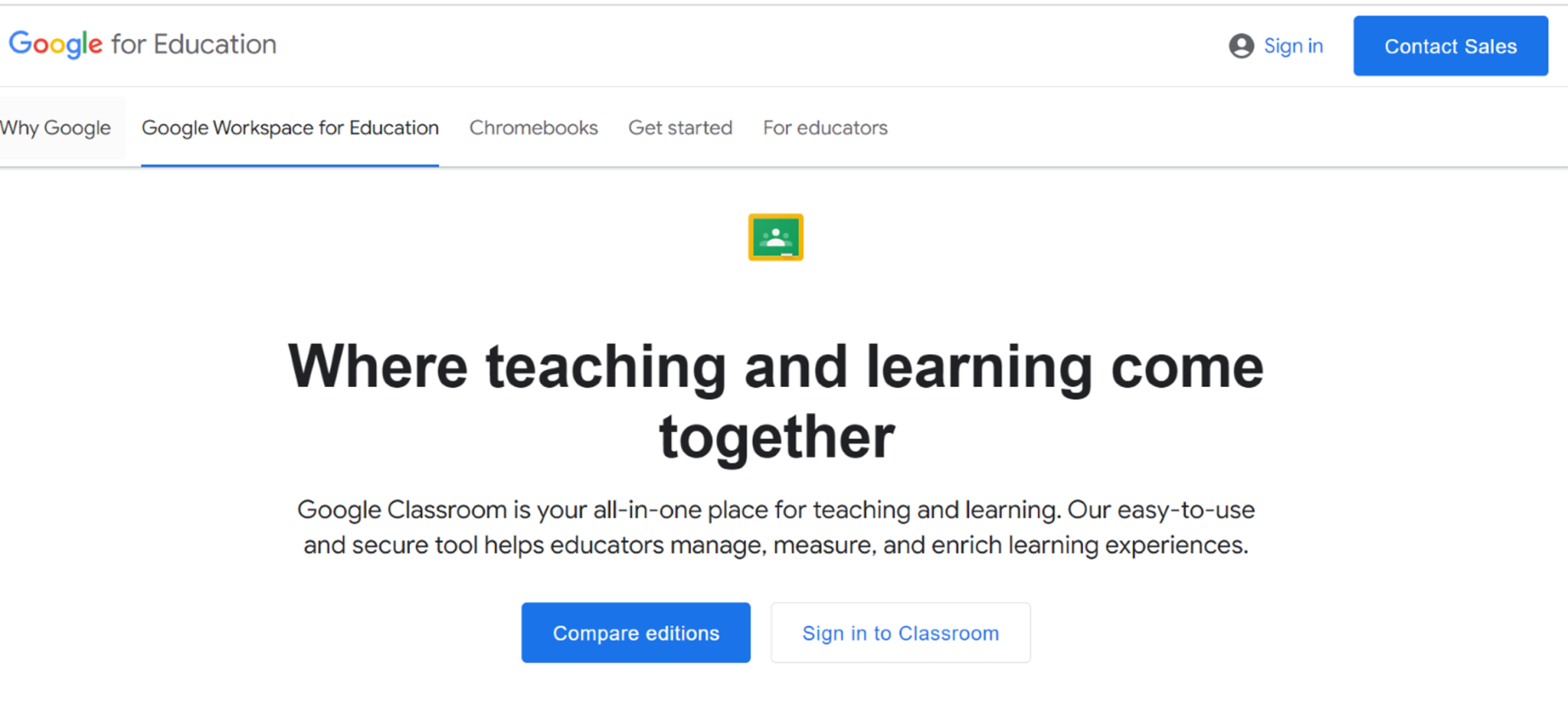
Task: Click the account avatar icon
Action: [1241, 46]
